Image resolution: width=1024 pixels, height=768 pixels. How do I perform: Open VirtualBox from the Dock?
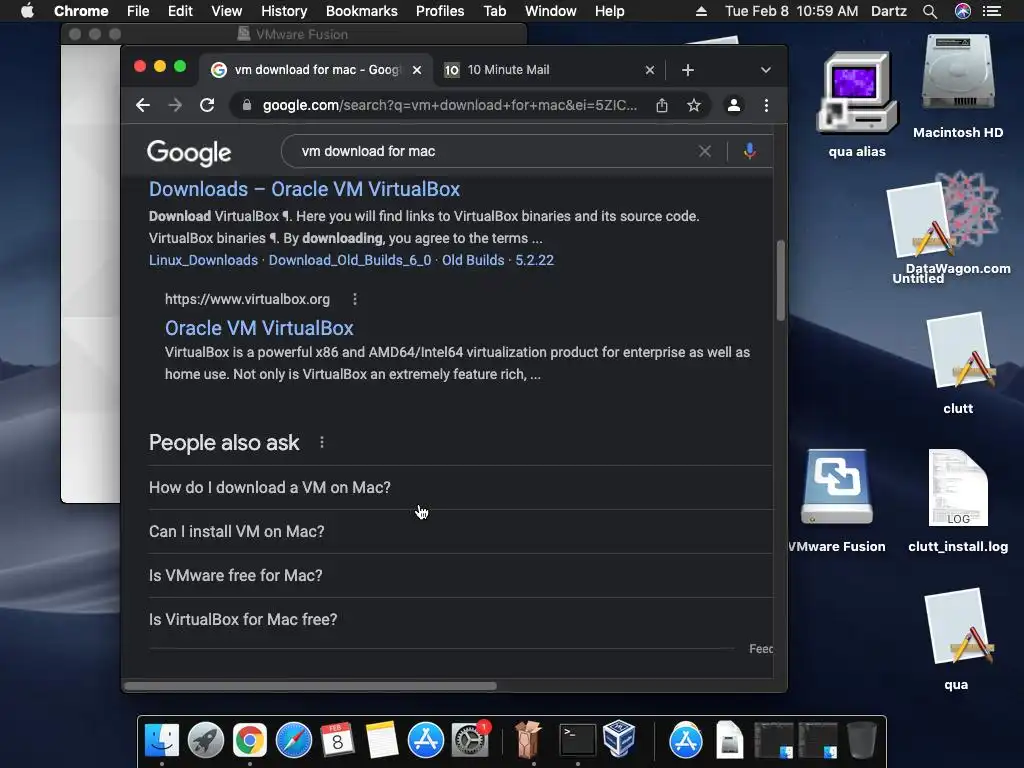619,739
